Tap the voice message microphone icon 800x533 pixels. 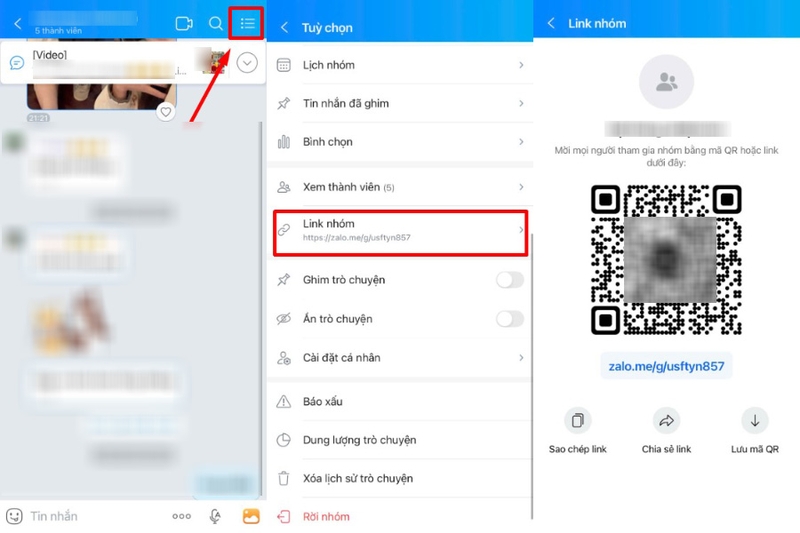pyautogui.click(x=215, y=516)
